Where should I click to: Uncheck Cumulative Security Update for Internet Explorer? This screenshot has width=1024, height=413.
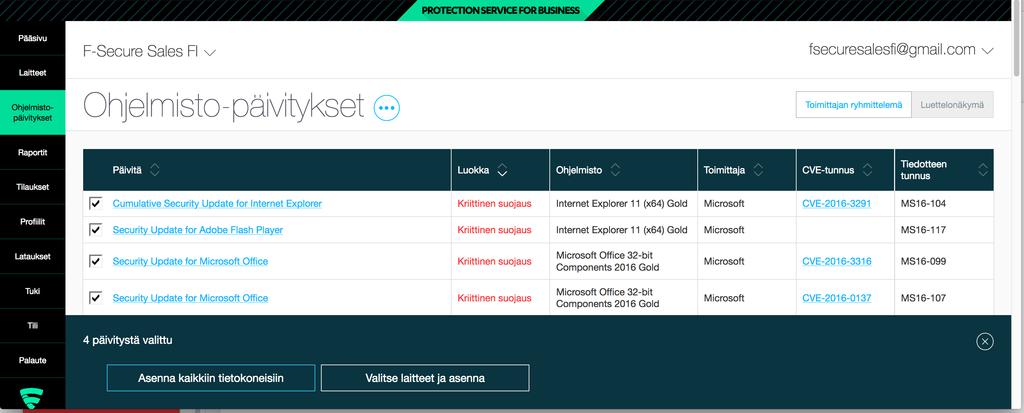click(95, 203)
